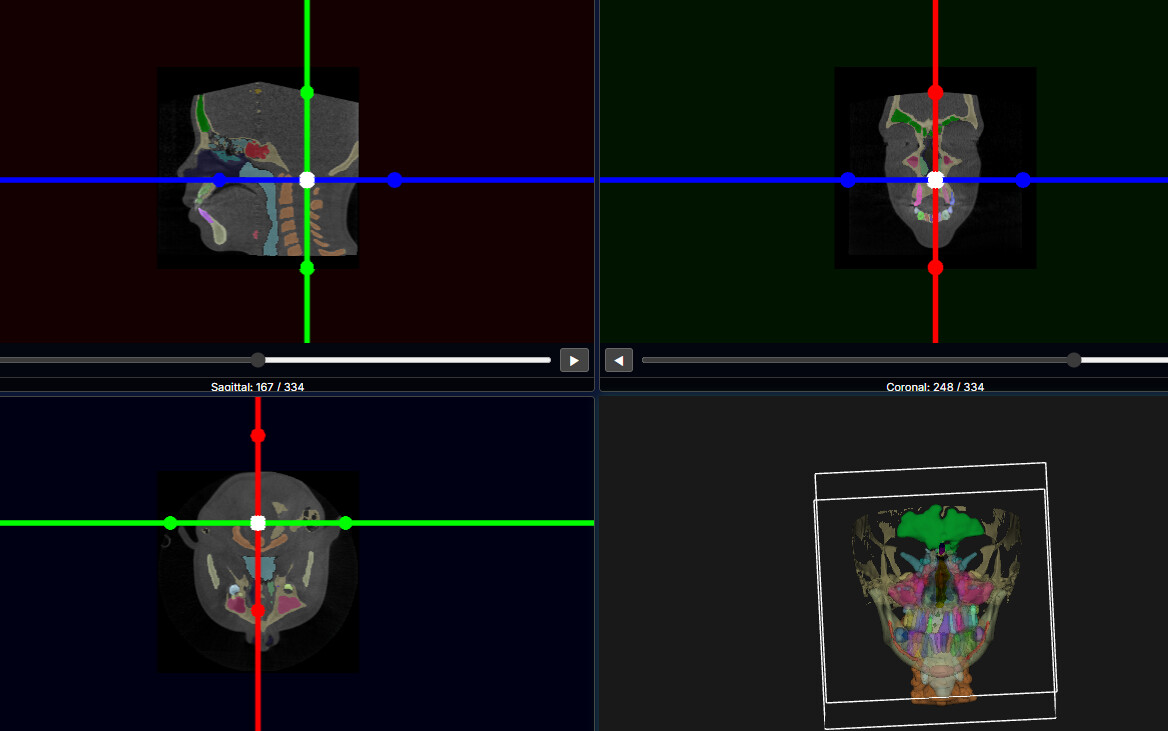Click the white center handle in coronal view
1168x731 pixels.
pos(936,180)
